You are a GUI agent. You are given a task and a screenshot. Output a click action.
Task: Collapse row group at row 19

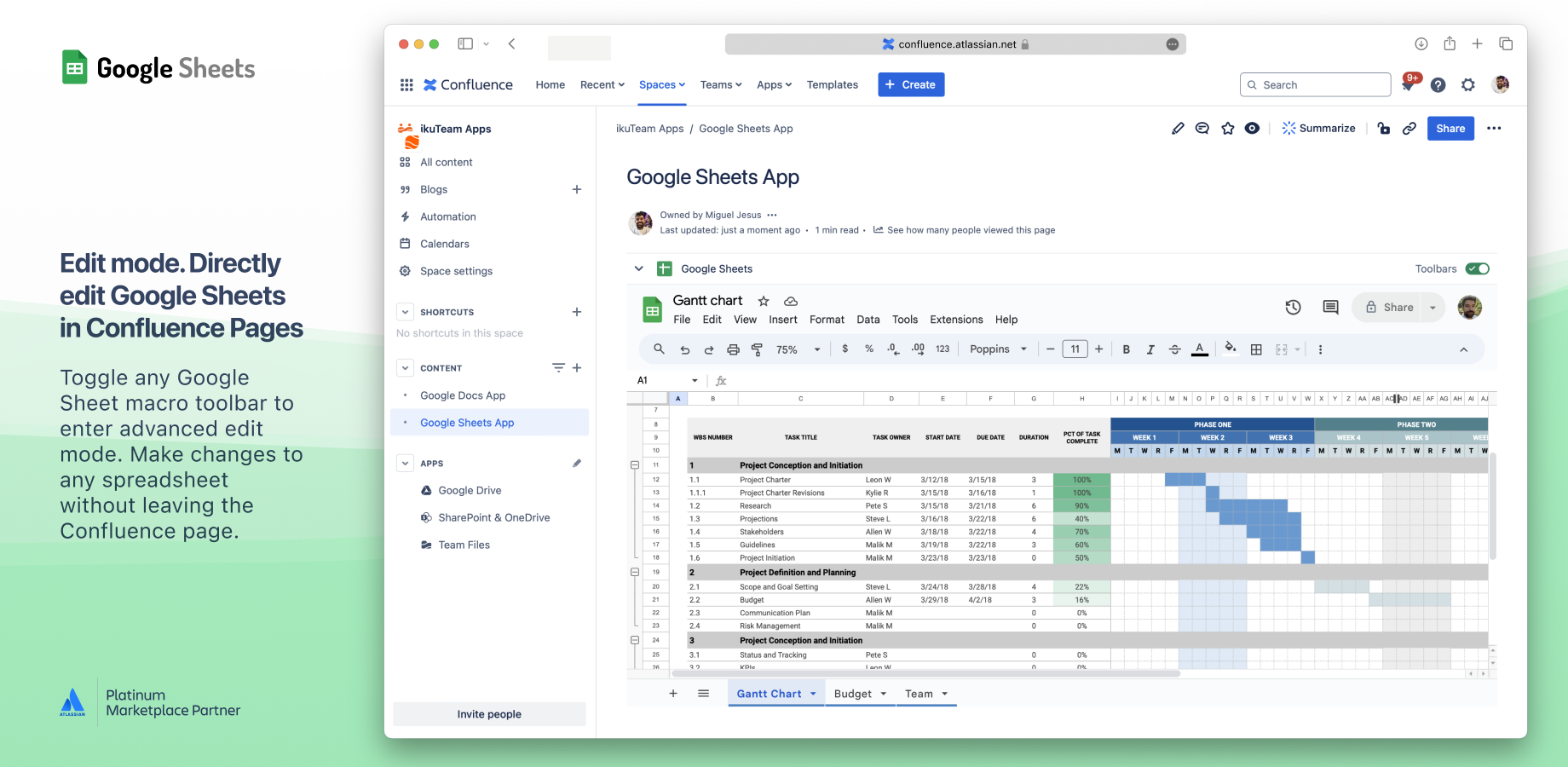point(635,573)
